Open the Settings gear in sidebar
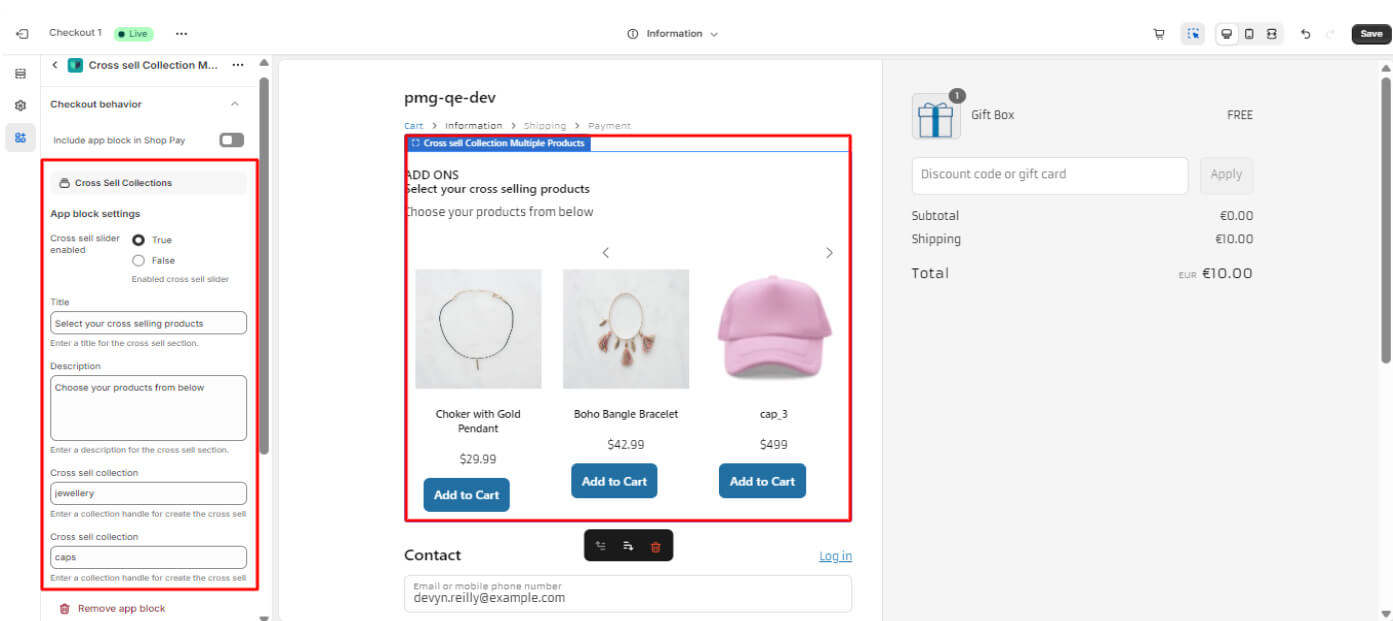The width and height of the screenshot is (1393, 621). click(x=20, y=105)
